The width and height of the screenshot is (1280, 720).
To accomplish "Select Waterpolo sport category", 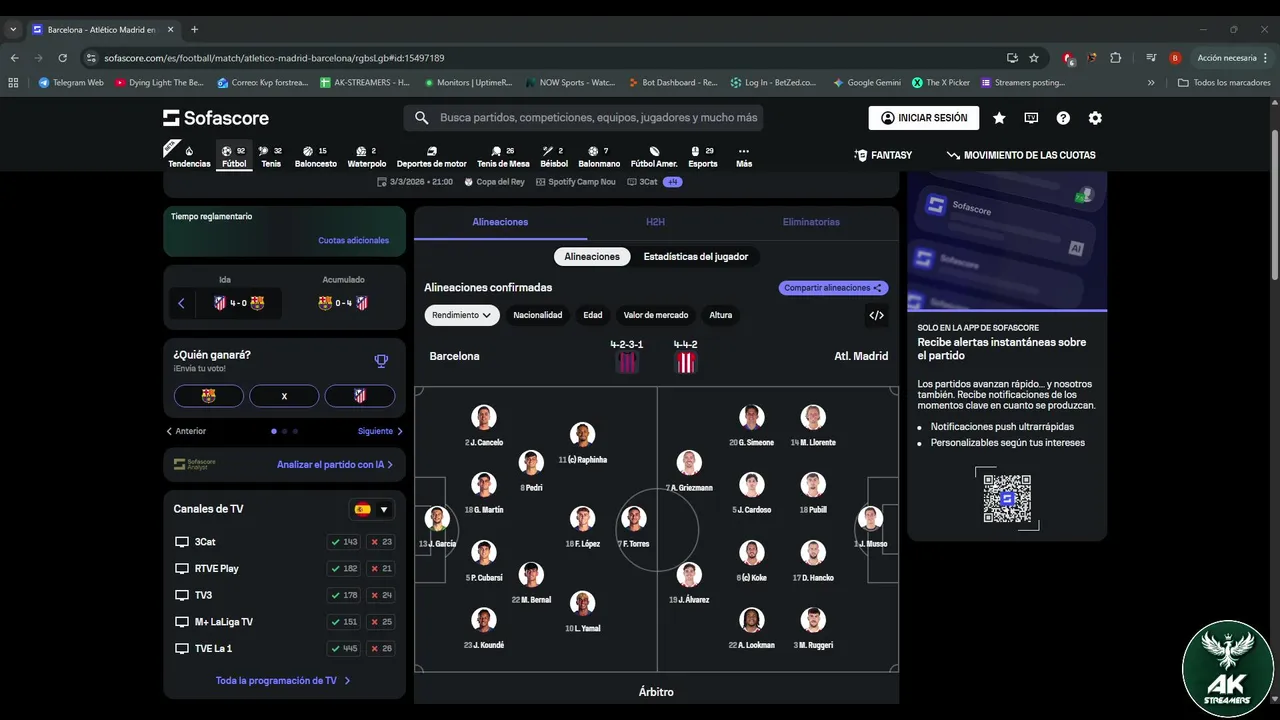I will 367,157.
